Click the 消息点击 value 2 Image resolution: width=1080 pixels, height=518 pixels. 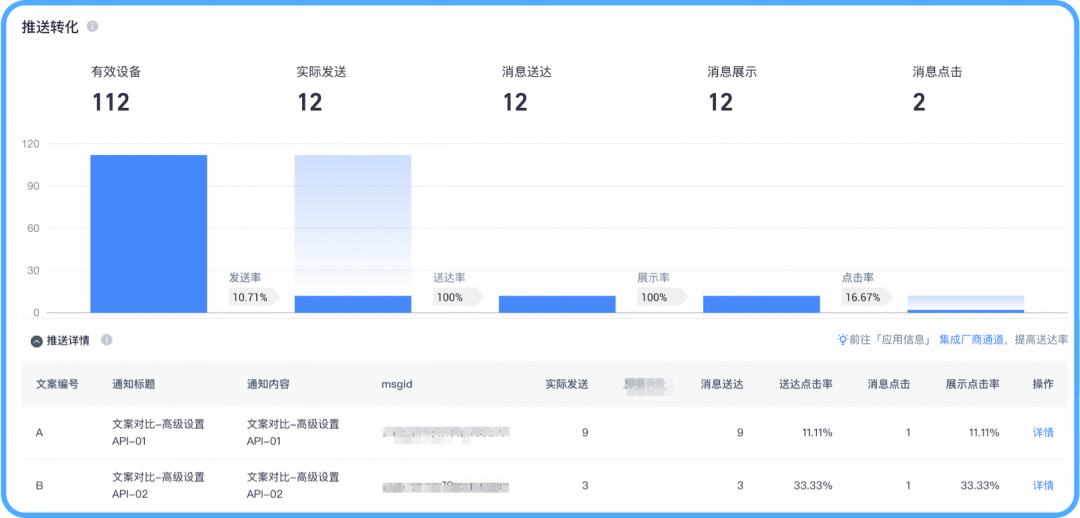point(919,103)
